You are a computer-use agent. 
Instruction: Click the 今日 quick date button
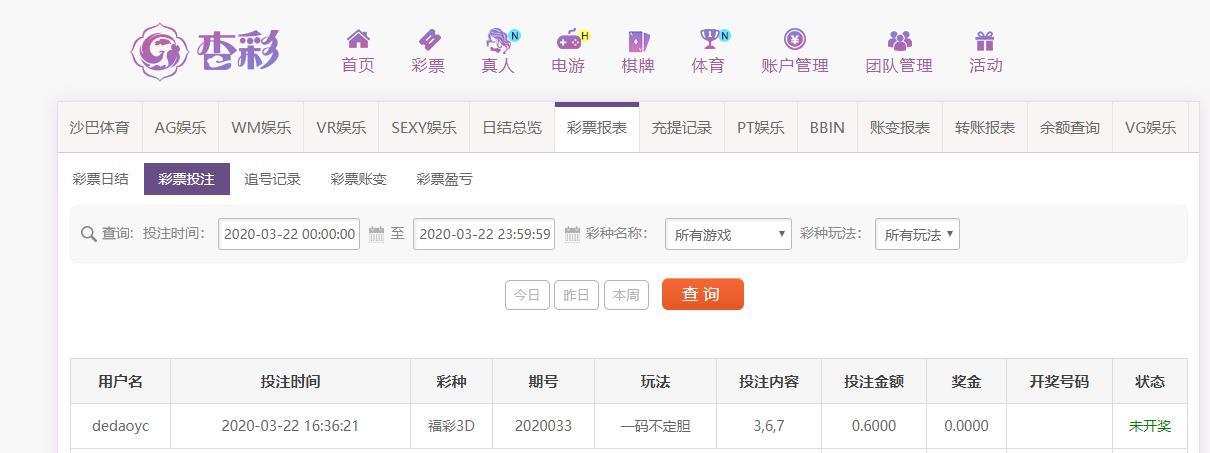click(527, 295)
